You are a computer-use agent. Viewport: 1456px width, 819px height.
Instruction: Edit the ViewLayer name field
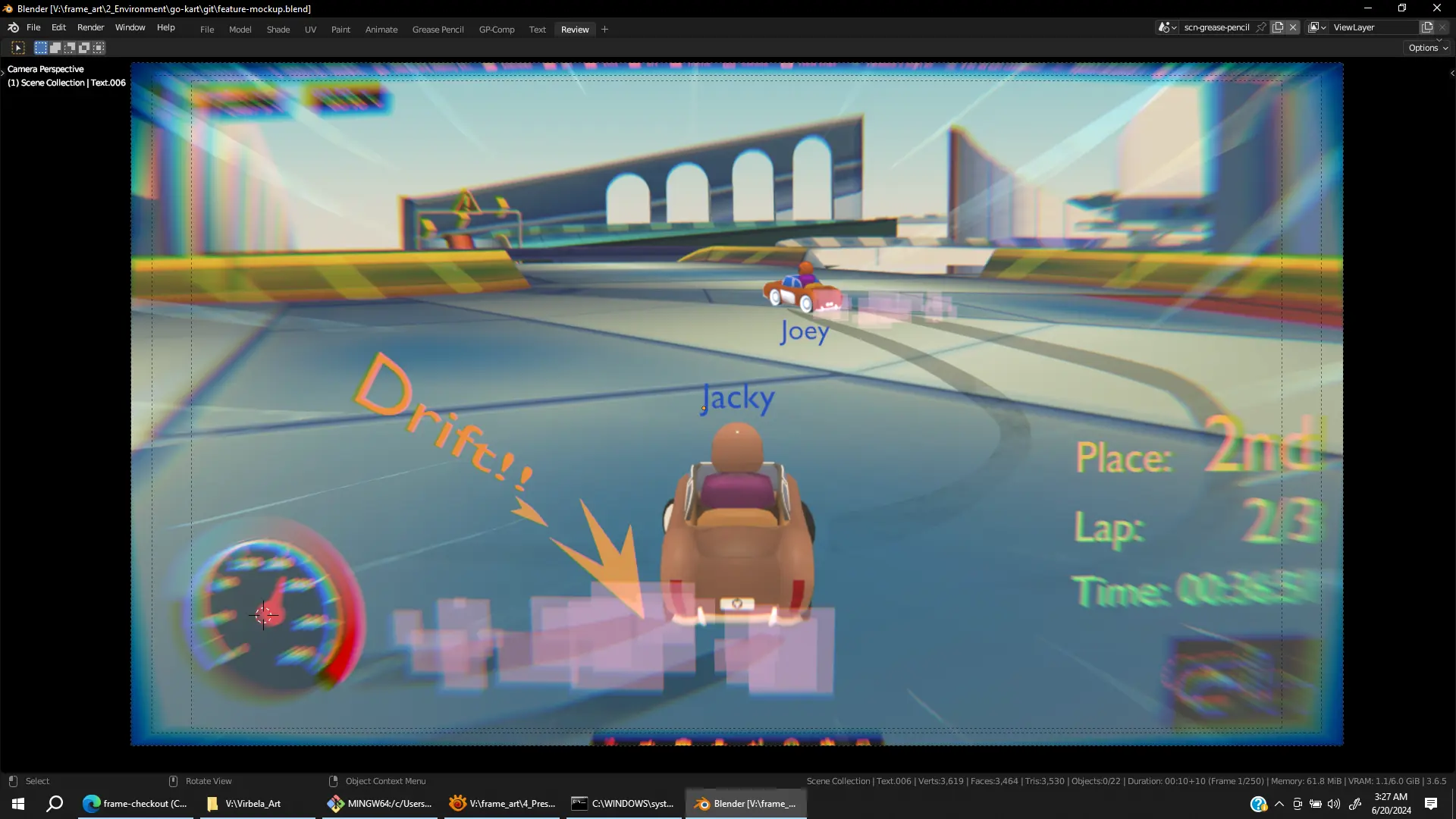click(1373, 27)
